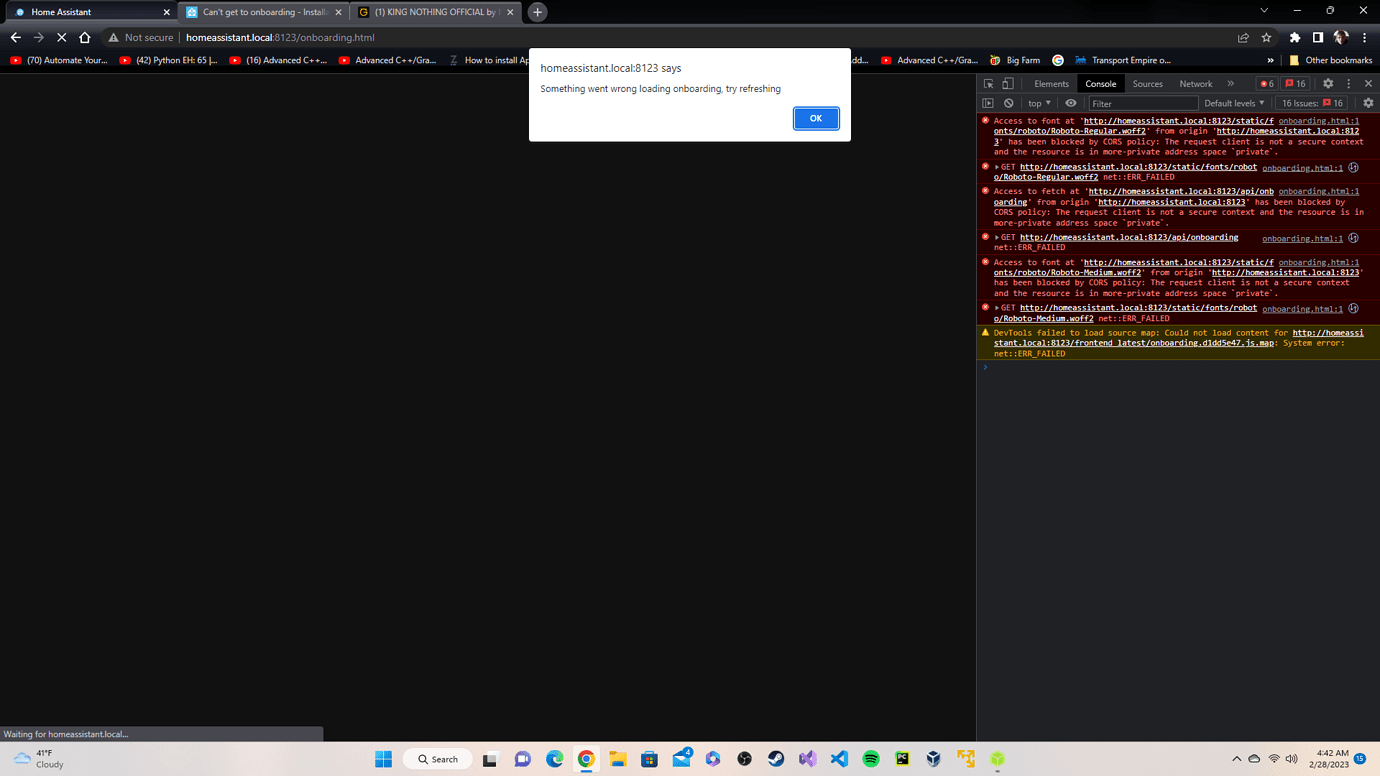The image size is (1380, 776).
Task: Launch Visual Studio Code from the taskbar
Action: [839, 759]
